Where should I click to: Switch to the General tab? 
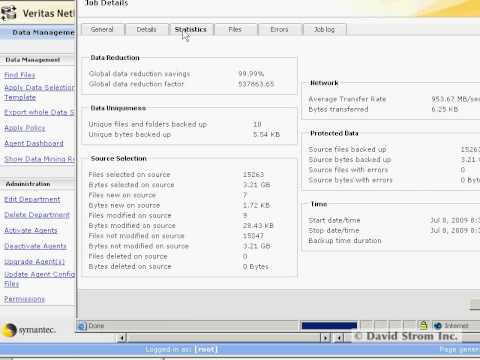pyautogui.click(x=103, y=29)
